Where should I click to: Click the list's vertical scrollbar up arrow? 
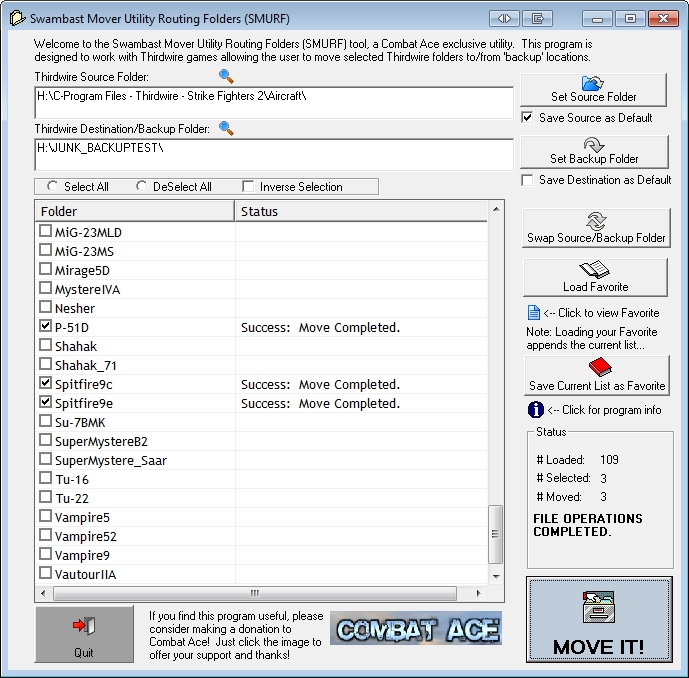pyautogui.click(x=496, y=209)
